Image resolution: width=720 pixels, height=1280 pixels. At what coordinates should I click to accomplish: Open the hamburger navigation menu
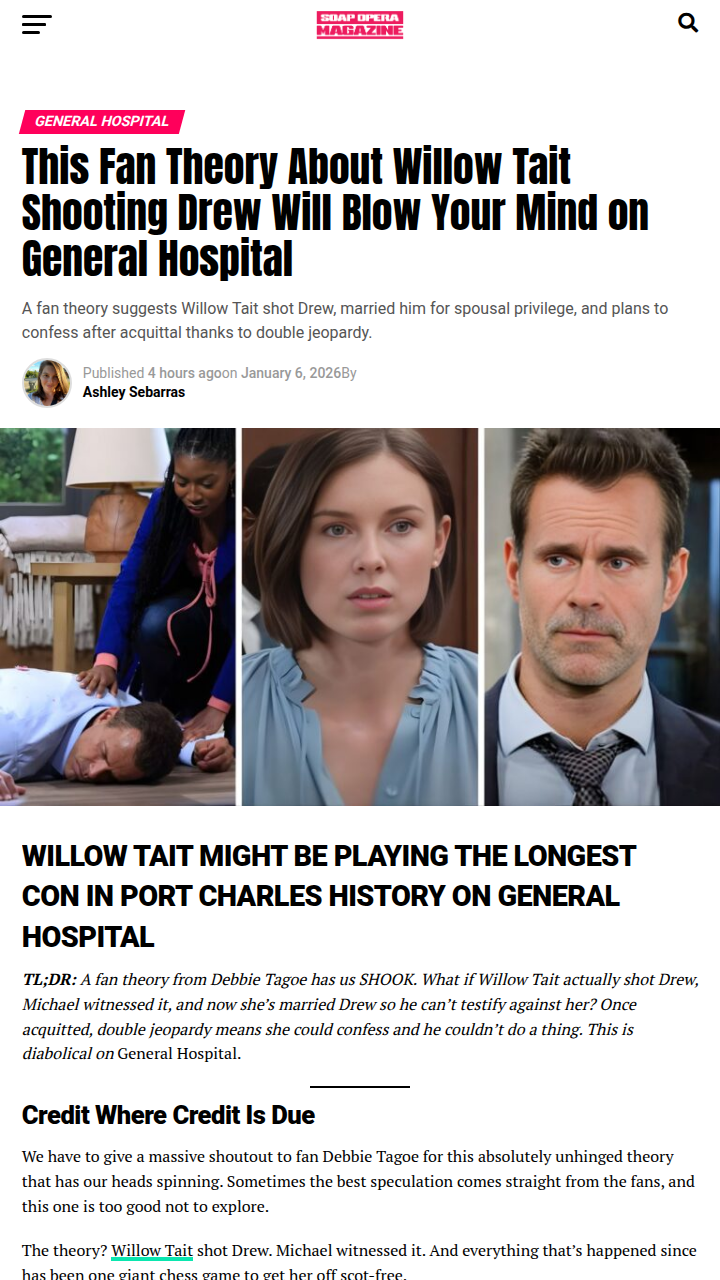[37, 25]
